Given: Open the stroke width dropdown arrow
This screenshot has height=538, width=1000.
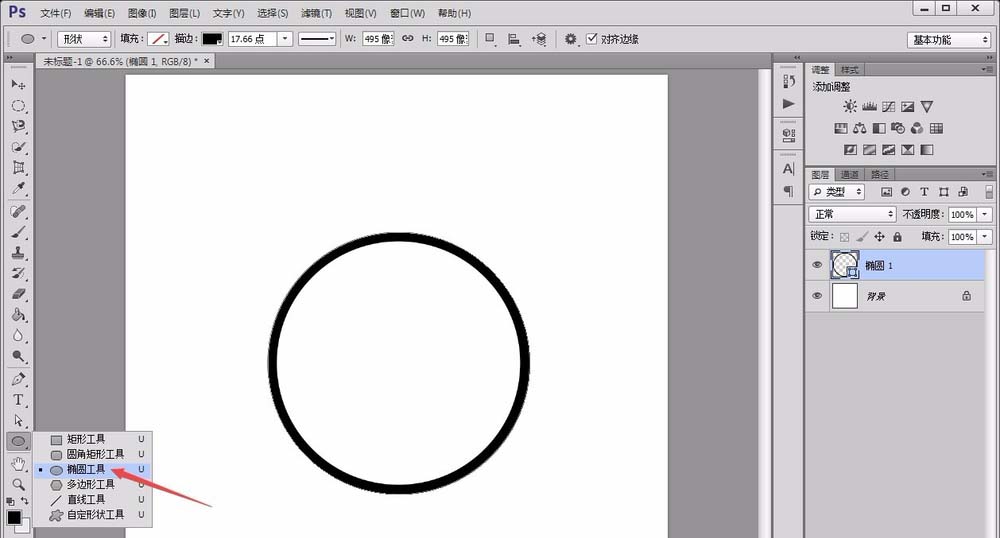Looking at the screenshot, I should pos(285,39).
